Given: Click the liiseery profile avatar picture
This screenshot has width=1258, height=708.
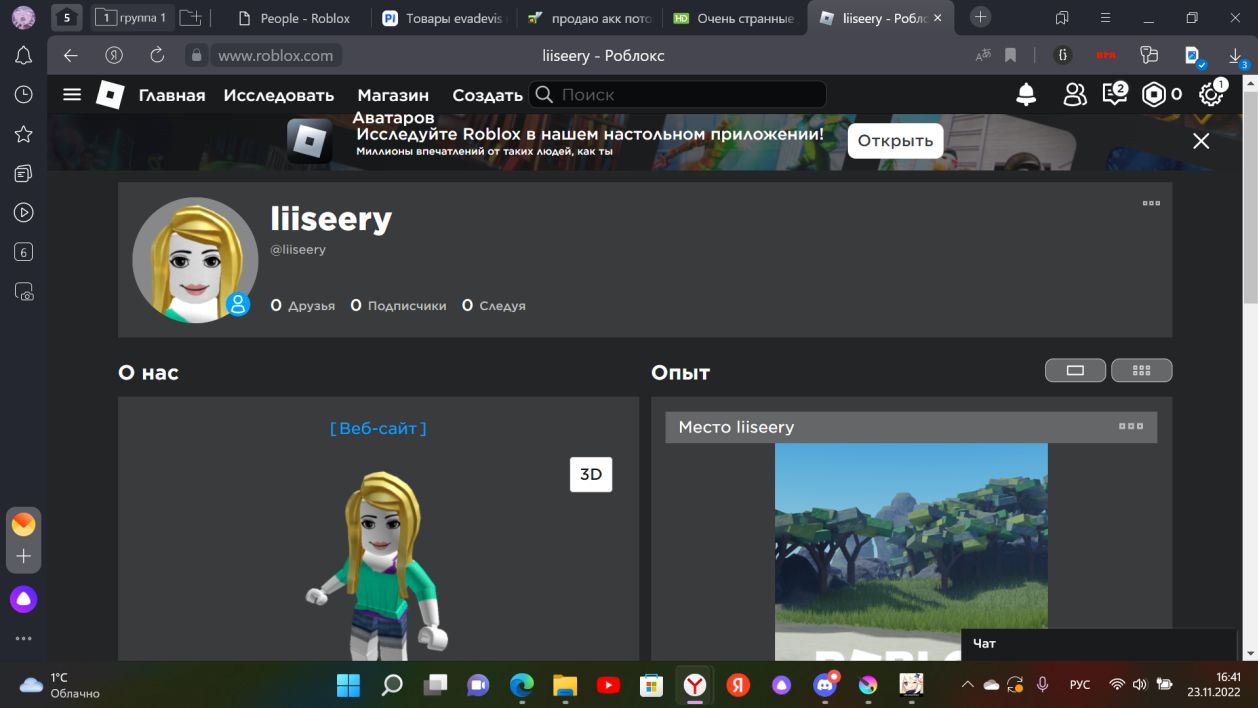Looking at the screenshot, I should click(x=195, y=259).
